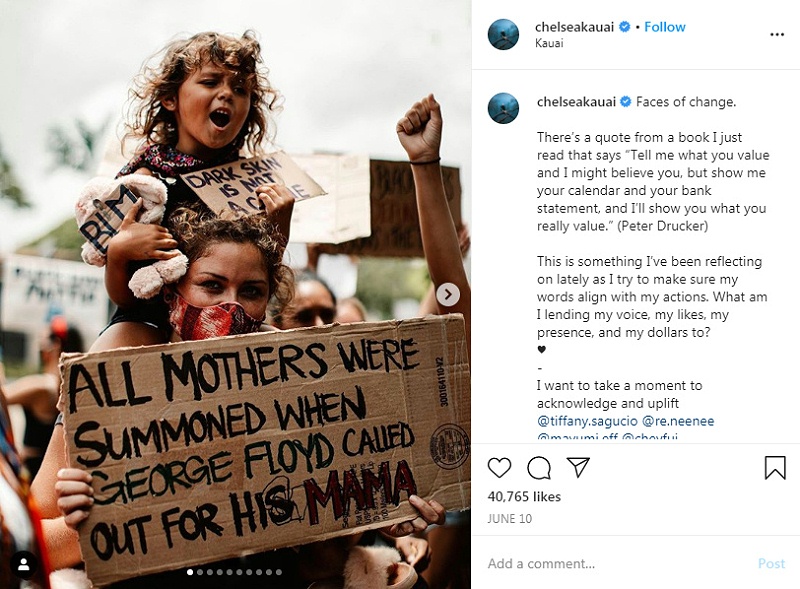Share the post with the paper plane icon
Viewport: 800px width, 589px height.
578,467
